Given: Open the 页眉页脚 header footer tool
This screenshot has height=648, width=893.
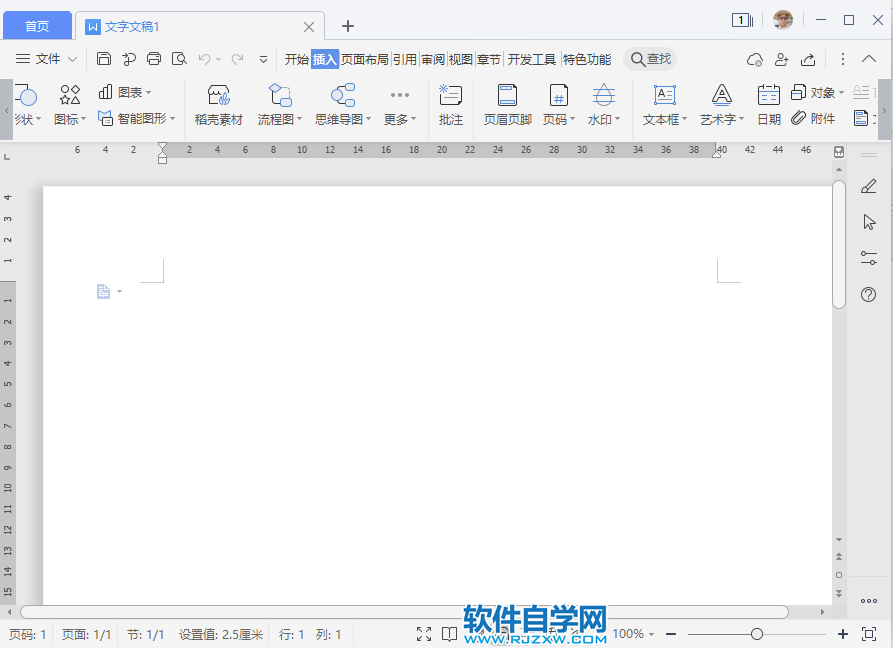Looking at the screenshot, I should [506, 104].
